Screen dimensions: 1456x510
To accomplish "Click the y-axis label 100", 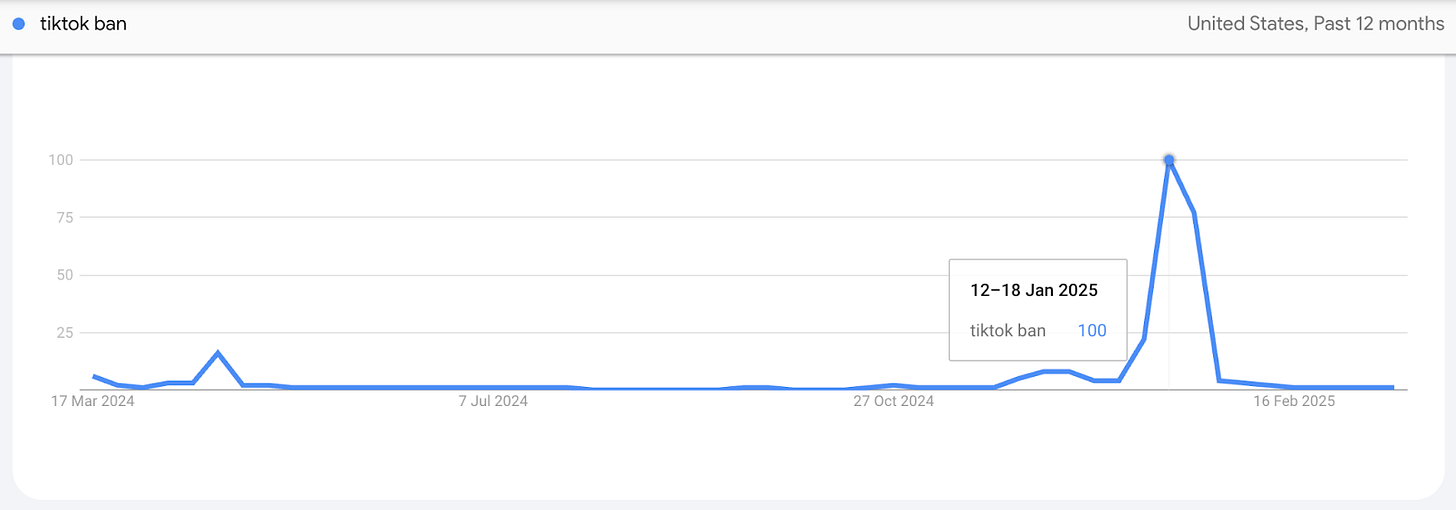I will (x=63, y=160).
